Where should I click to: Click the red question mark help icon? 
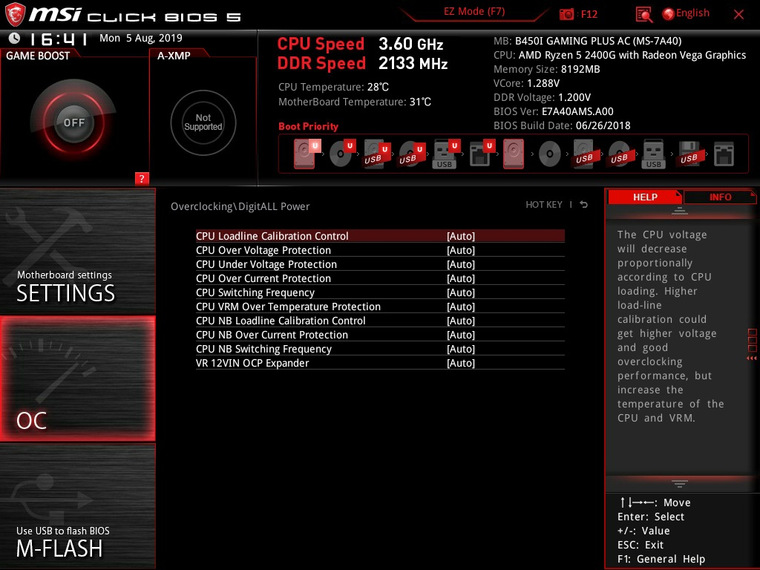tap(142, 178)
